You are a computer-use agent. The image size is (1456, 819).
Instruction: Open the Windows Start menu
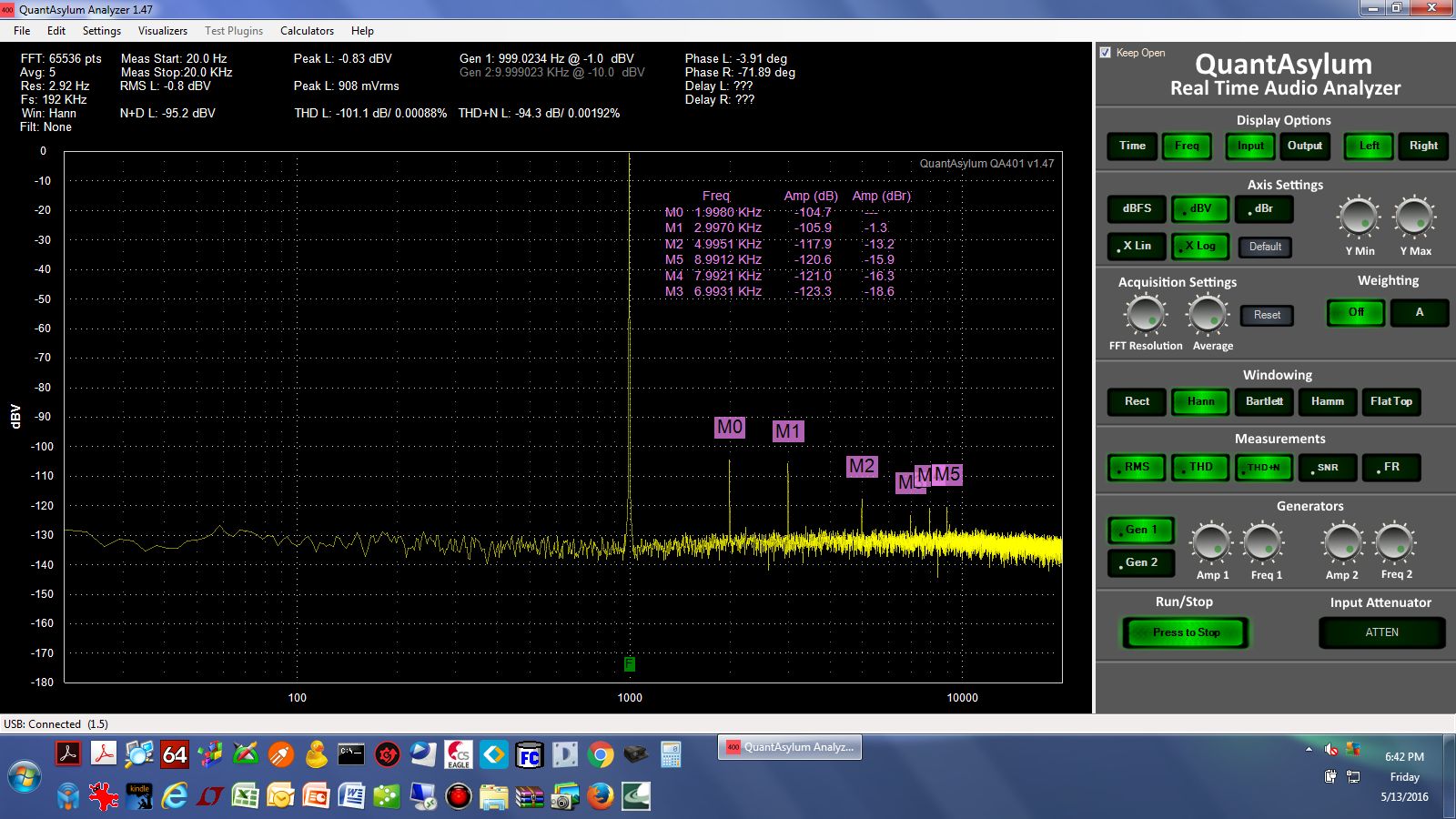click(25, 777)
